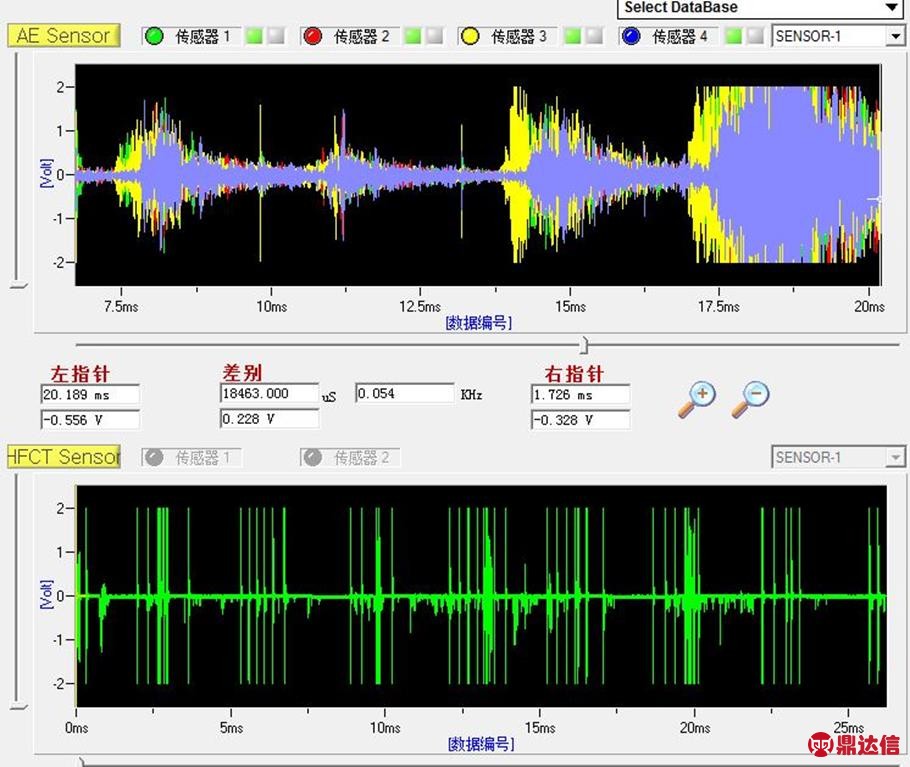The height and width of the screenshot is (767, 910).
Task: Click the AE chart horizontal slider thumb
Action: coord(584,345)
